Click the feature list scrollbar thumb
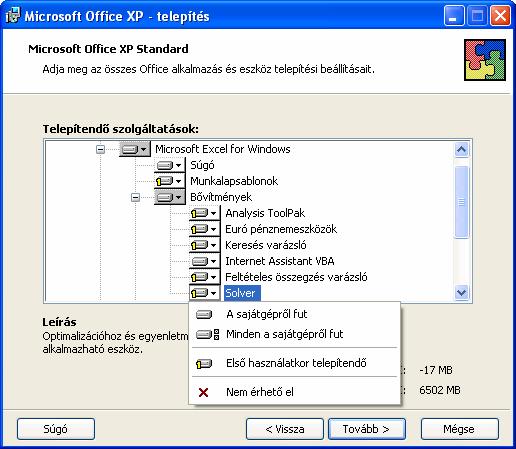The image size is (516, 449). [461, 202]
